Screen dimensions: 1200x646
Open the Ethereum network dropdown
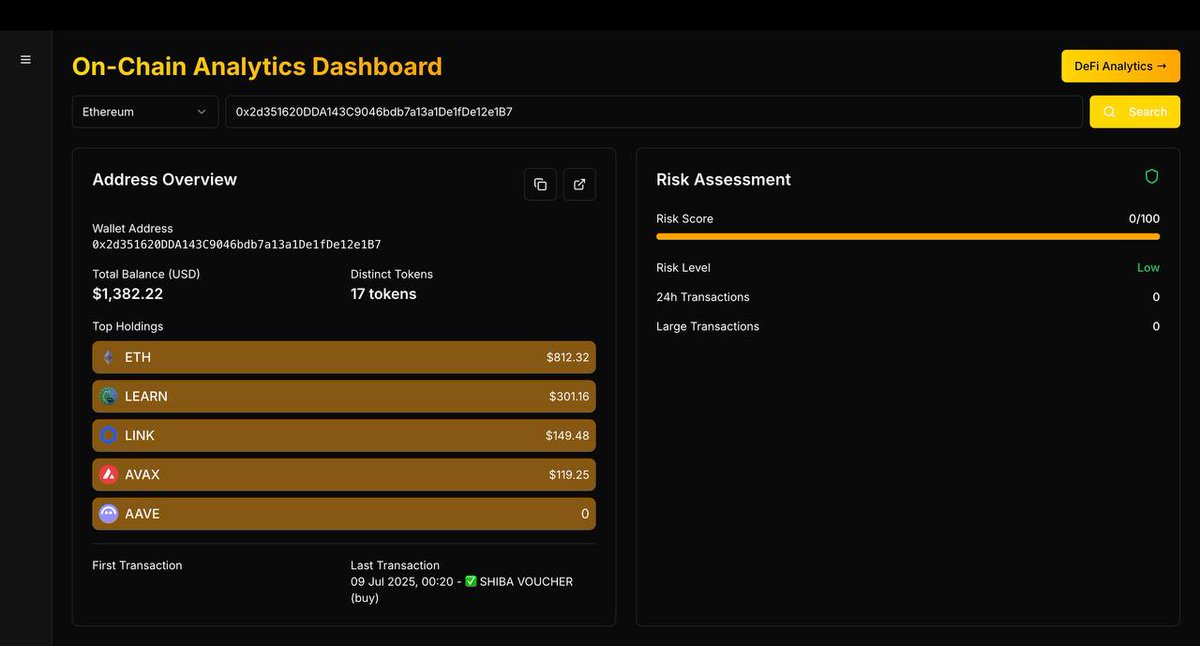click(145, 112)
